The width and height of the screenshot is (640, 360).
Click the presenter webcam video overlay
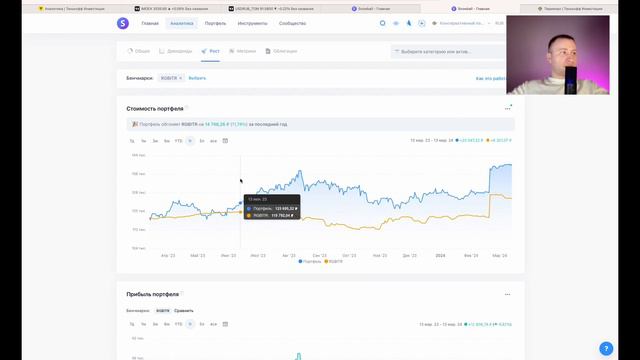click(558, 55)
